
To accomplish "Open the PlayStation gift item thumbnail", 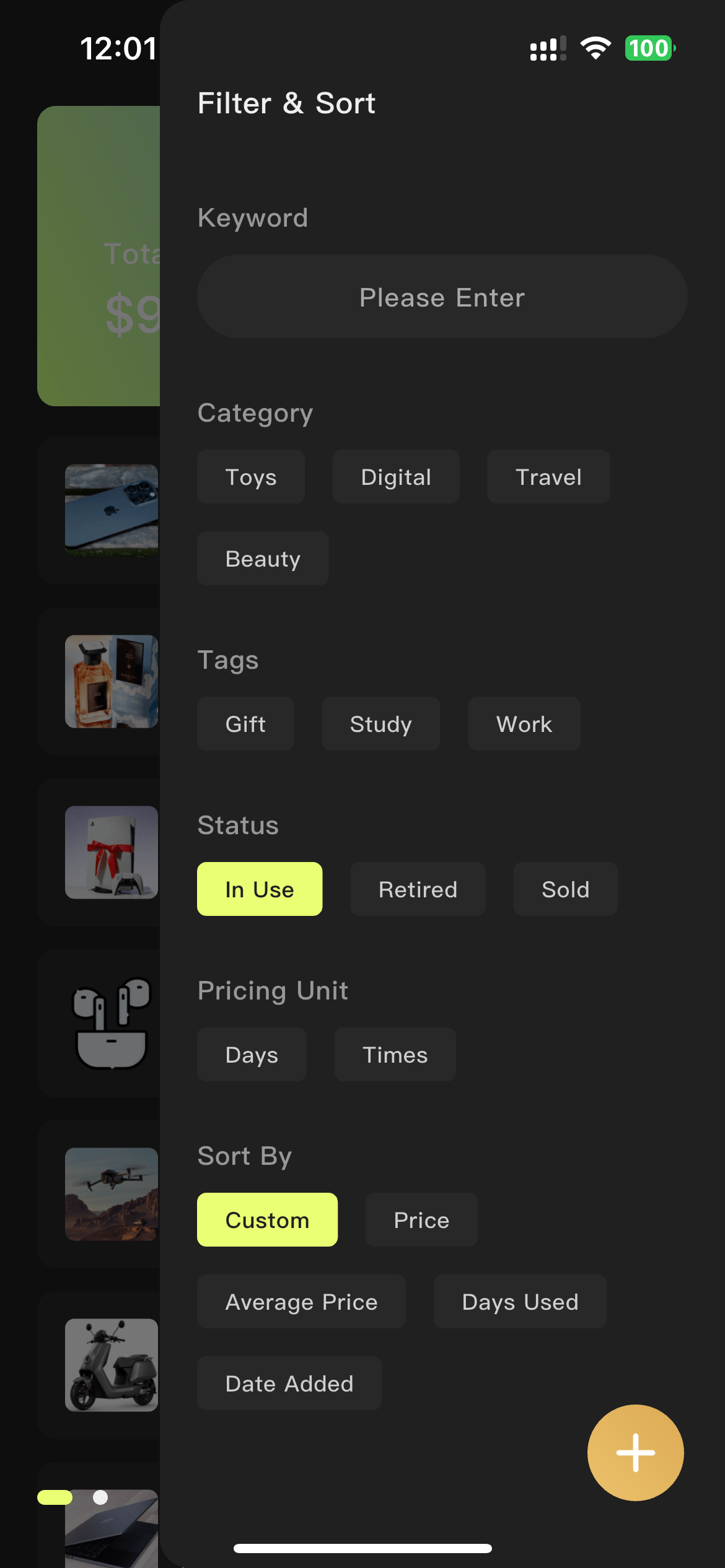I will (112, 852).
